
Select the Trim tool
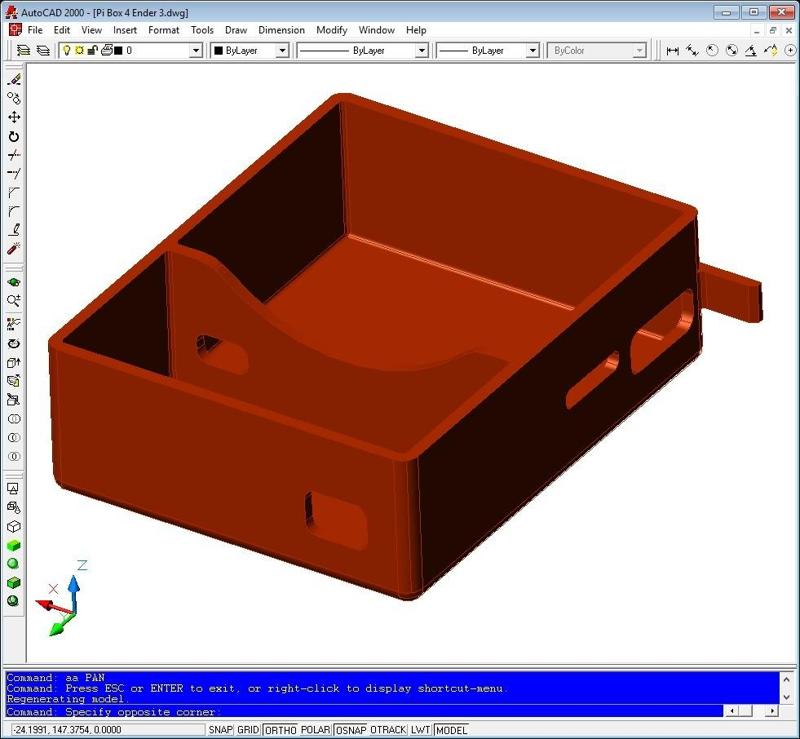point(14,155)
